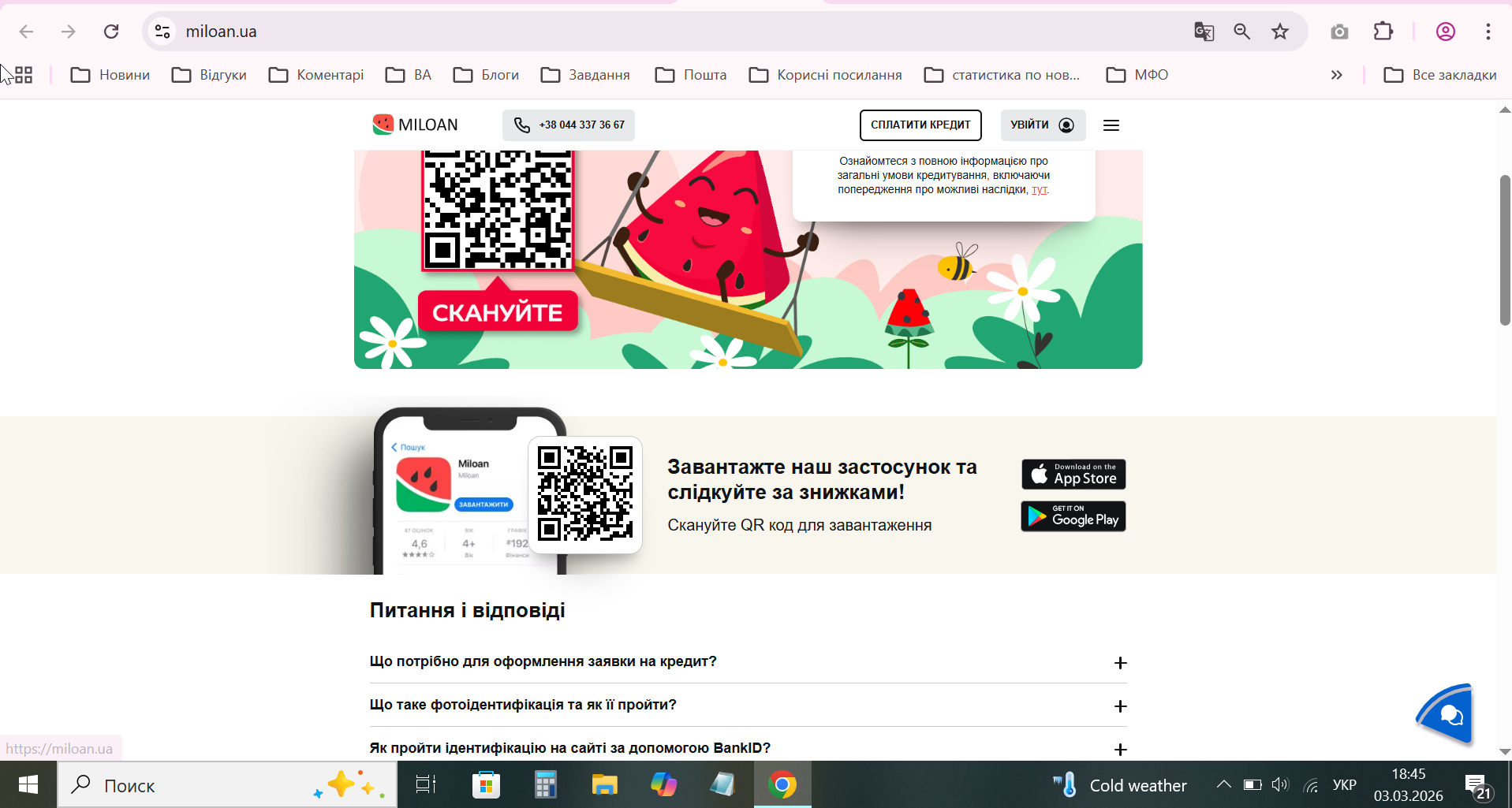Click the QR code above СКАНУЙТЕ
This screenshot has width=1512, height=808.
[x=498, y=209]
